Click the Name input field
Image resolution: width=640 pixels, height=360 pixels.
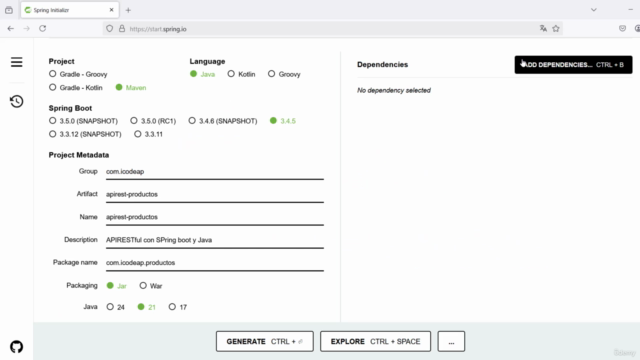[215, 218]
